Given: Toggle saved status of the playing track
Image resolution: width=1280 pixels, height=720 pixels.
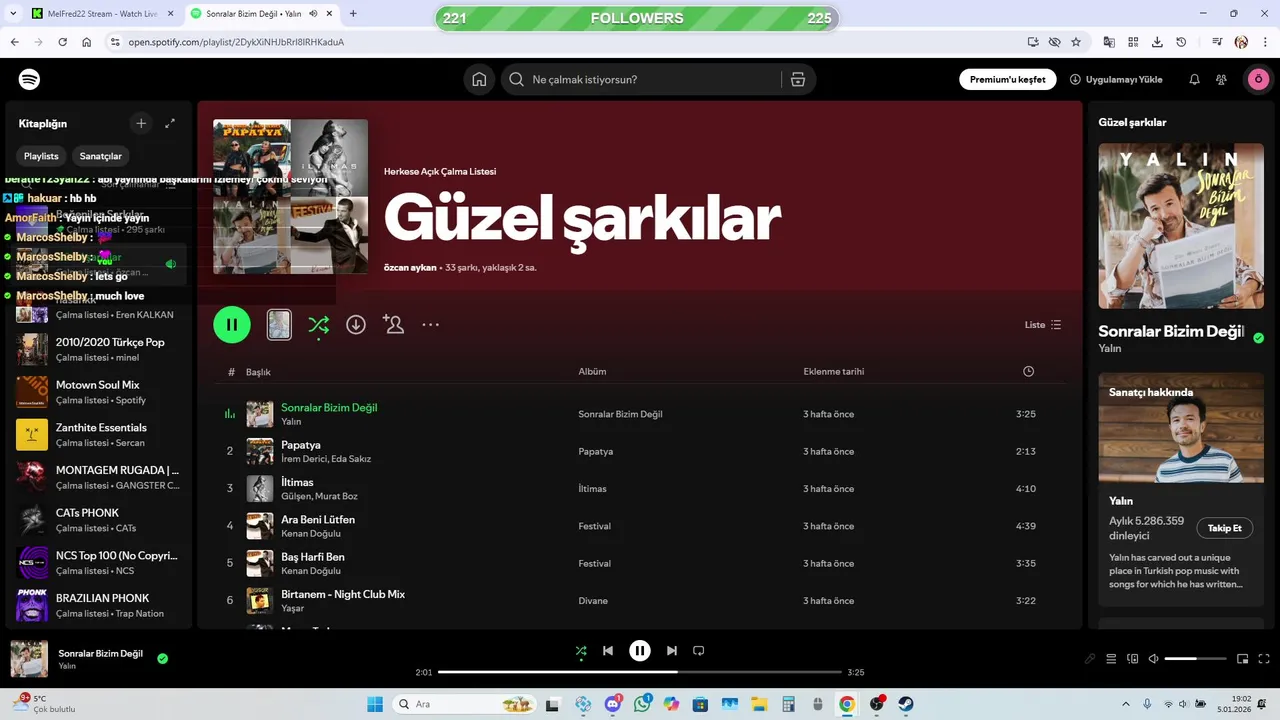Looking at the screenshot, I should coord(162,659).
